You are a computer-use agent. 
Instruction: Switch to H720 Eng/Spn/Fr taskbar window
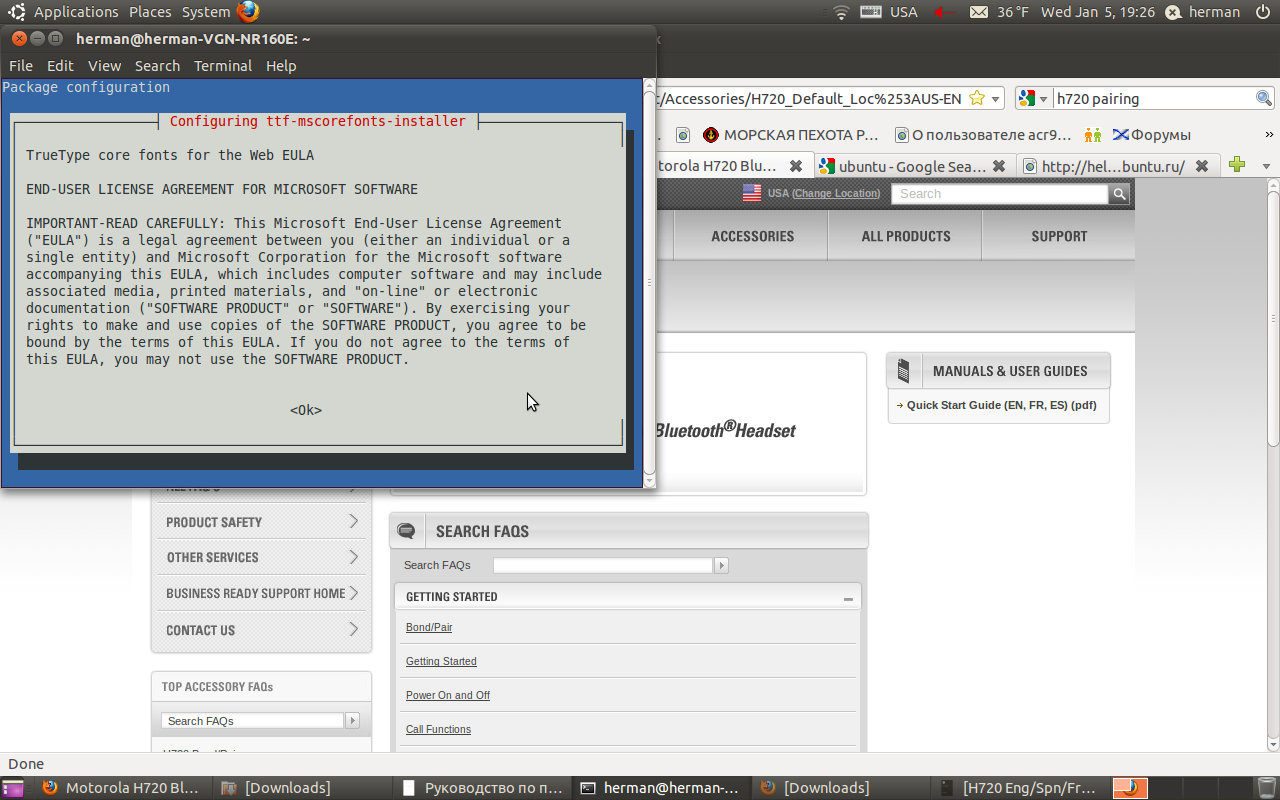[x=1021, y=788]
